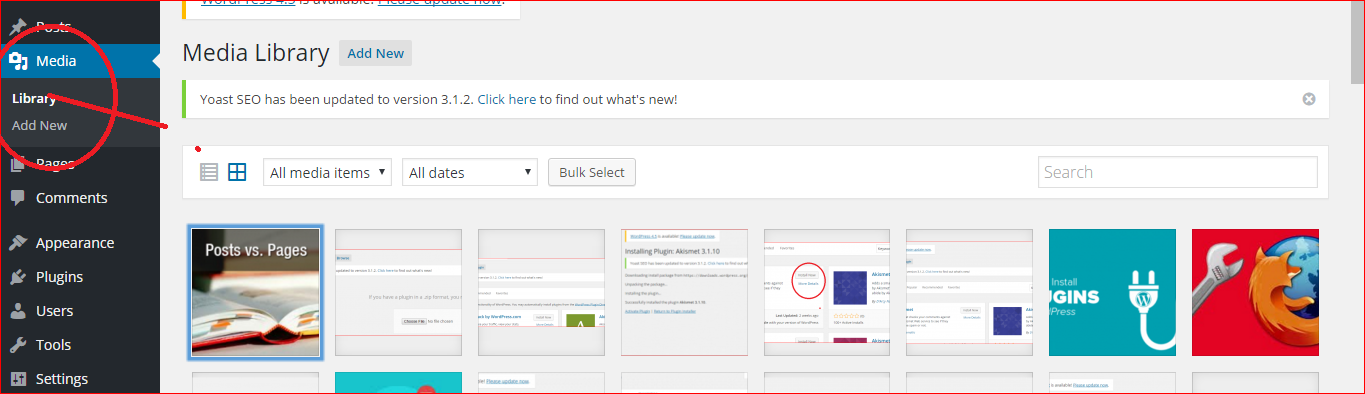Select the thumbnail with red circled Install Now
The height and width of the screenshot is (394, 1365).
pos(827,292)
